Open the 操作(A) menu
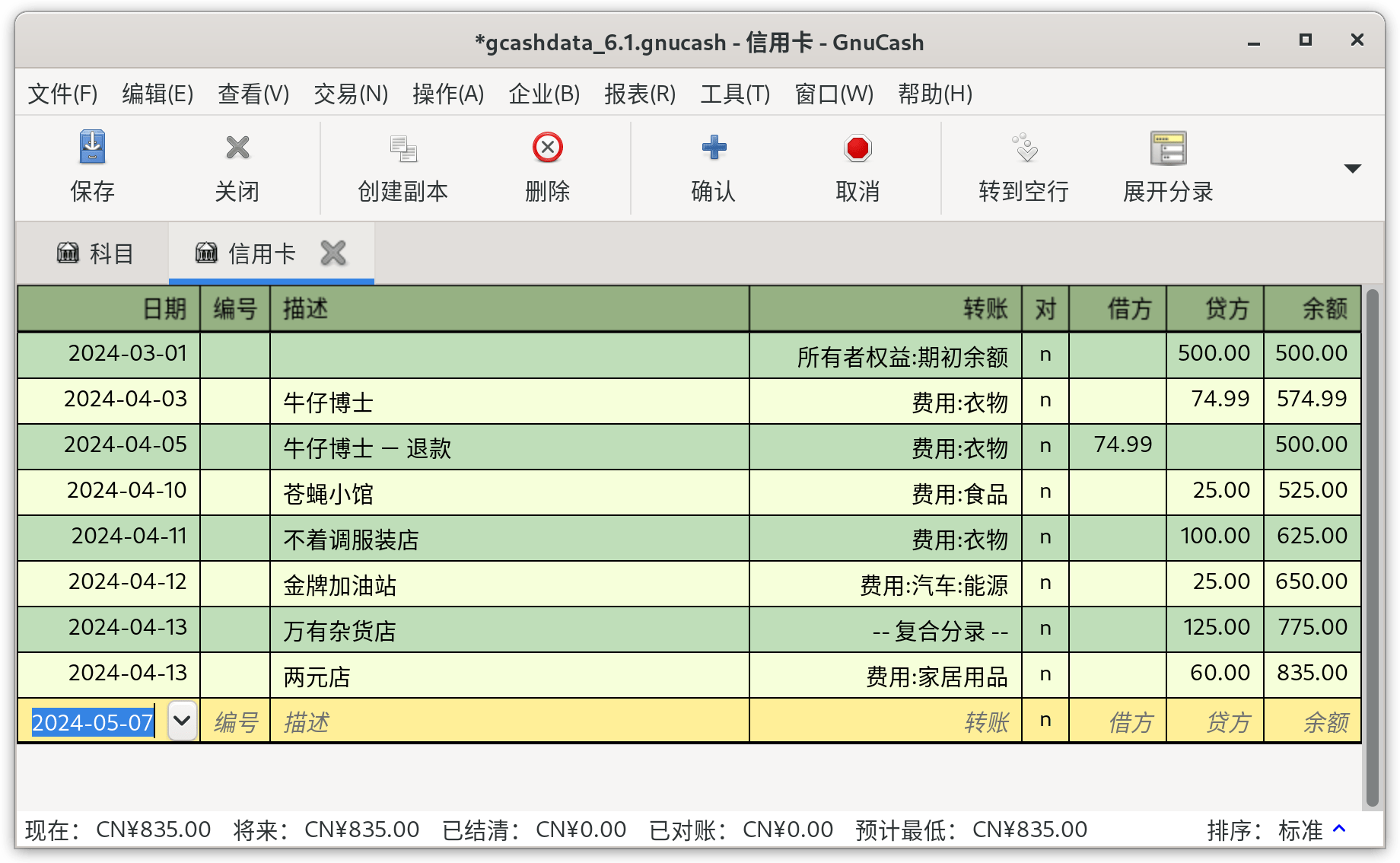1400x863 pixels. click(x=448, y=94)
